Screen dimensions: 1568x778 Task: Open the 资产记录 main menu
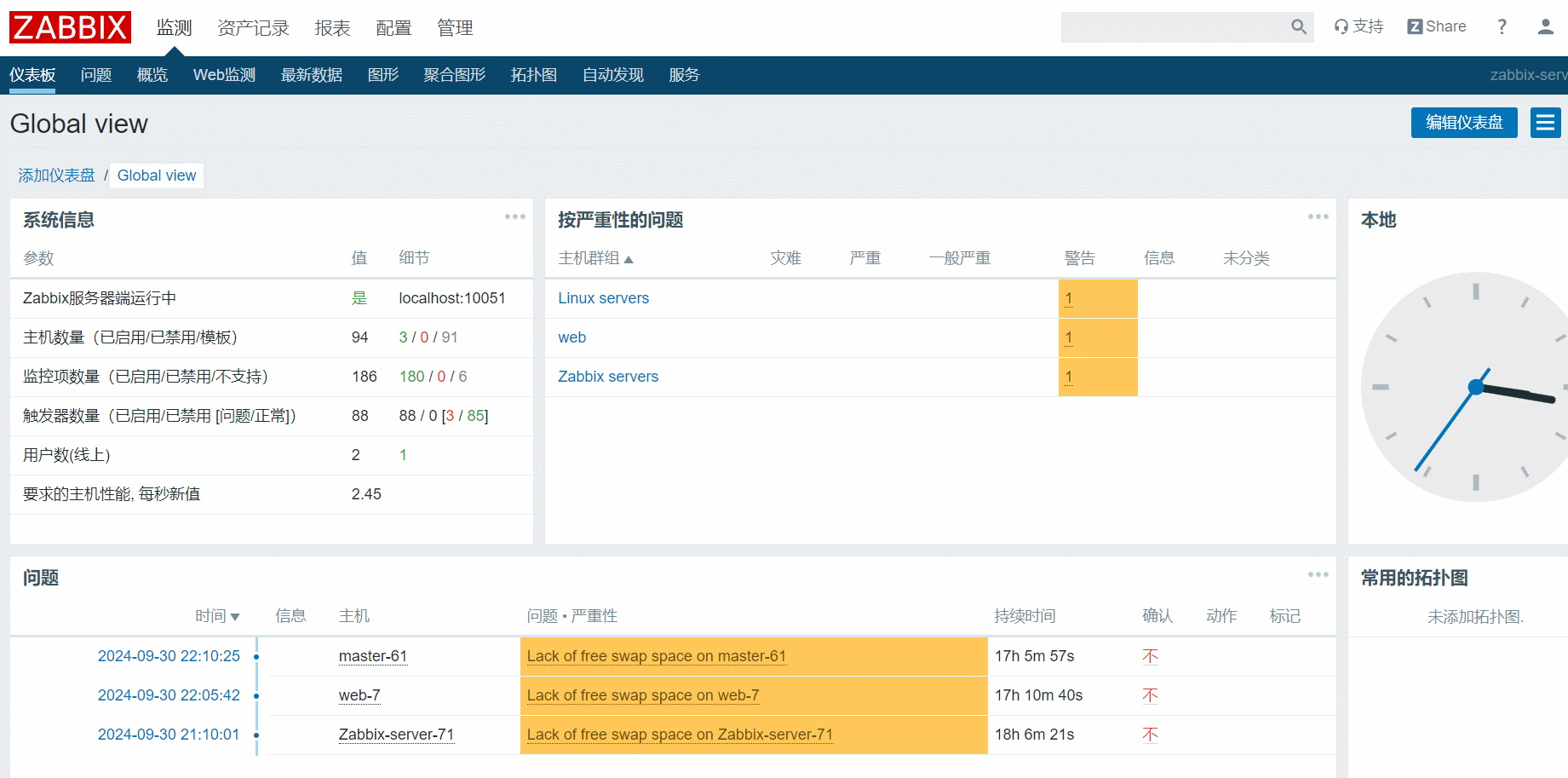point(253,28)
